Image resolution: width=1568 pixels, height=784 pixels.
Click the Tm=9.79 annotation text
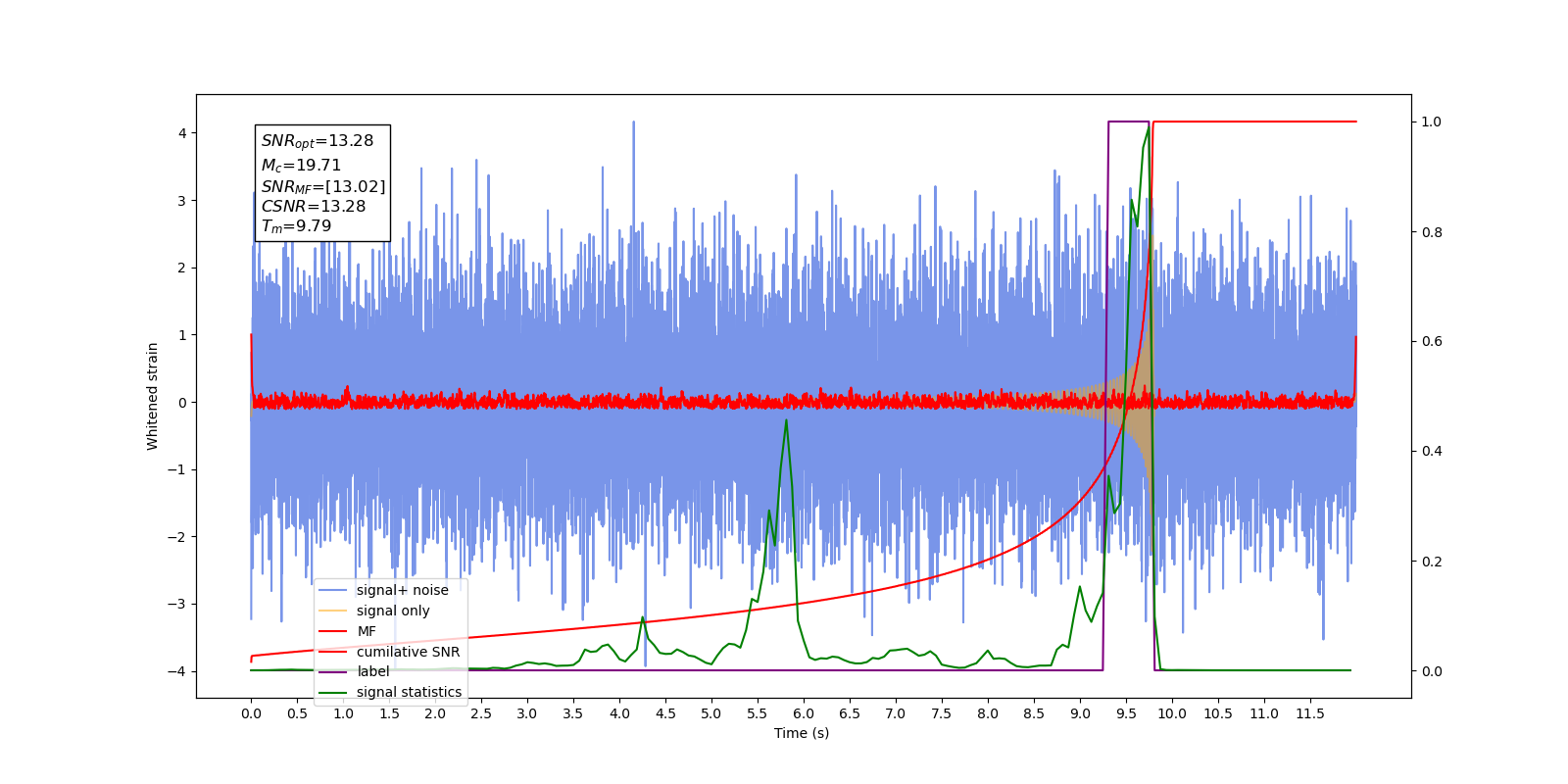coord(296,226)
